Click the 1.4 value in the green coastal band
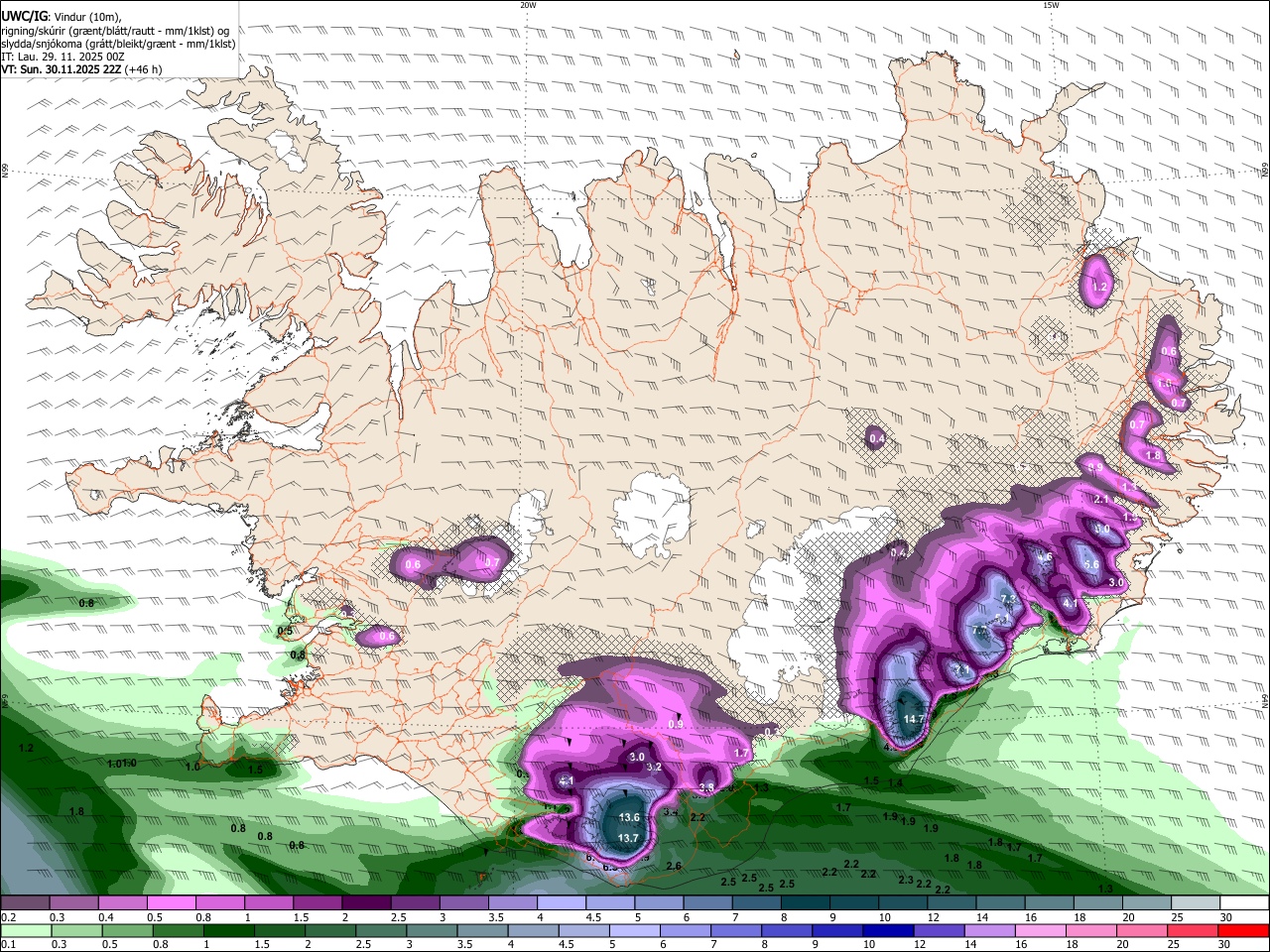Image resolution: width=1270 pixels, height=952 pixels. 896,782
